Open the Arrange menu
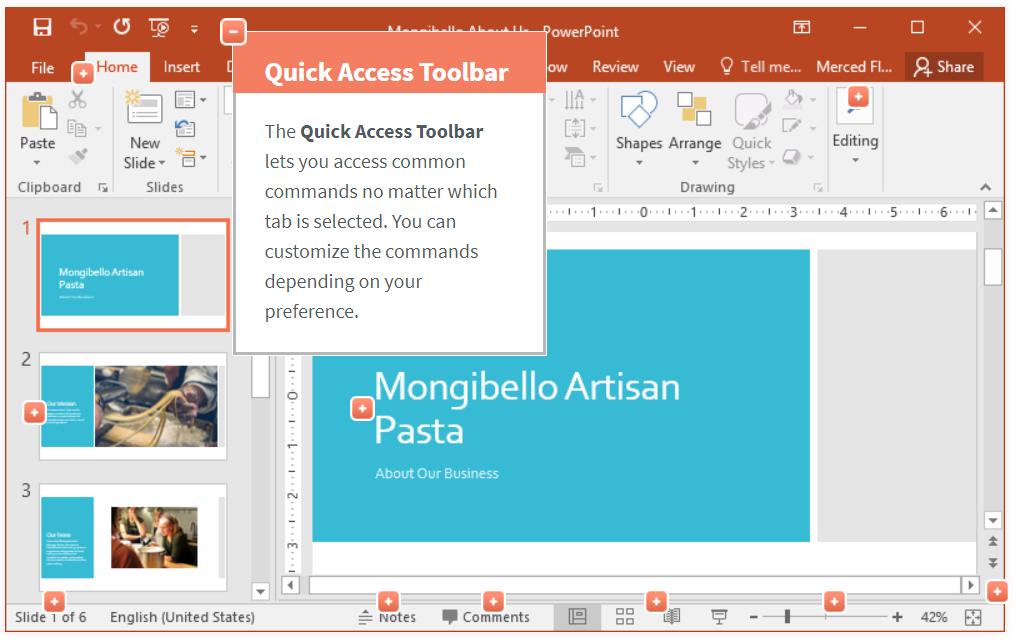Screen dimensions: 1016x640 tap(695, 129)
